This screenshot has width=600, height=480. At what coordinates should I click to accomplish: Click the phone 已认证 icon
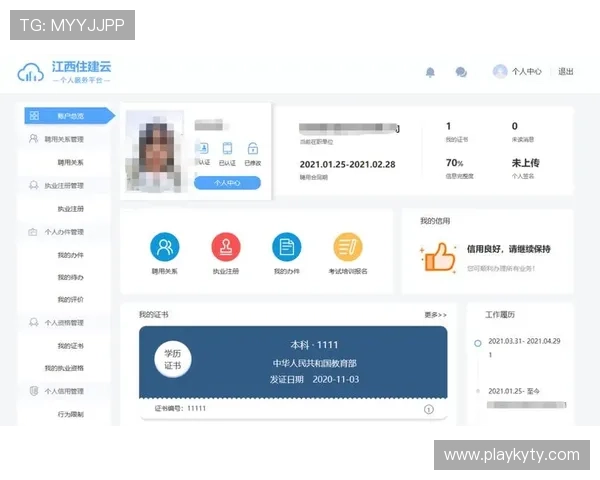coord(227,148)
